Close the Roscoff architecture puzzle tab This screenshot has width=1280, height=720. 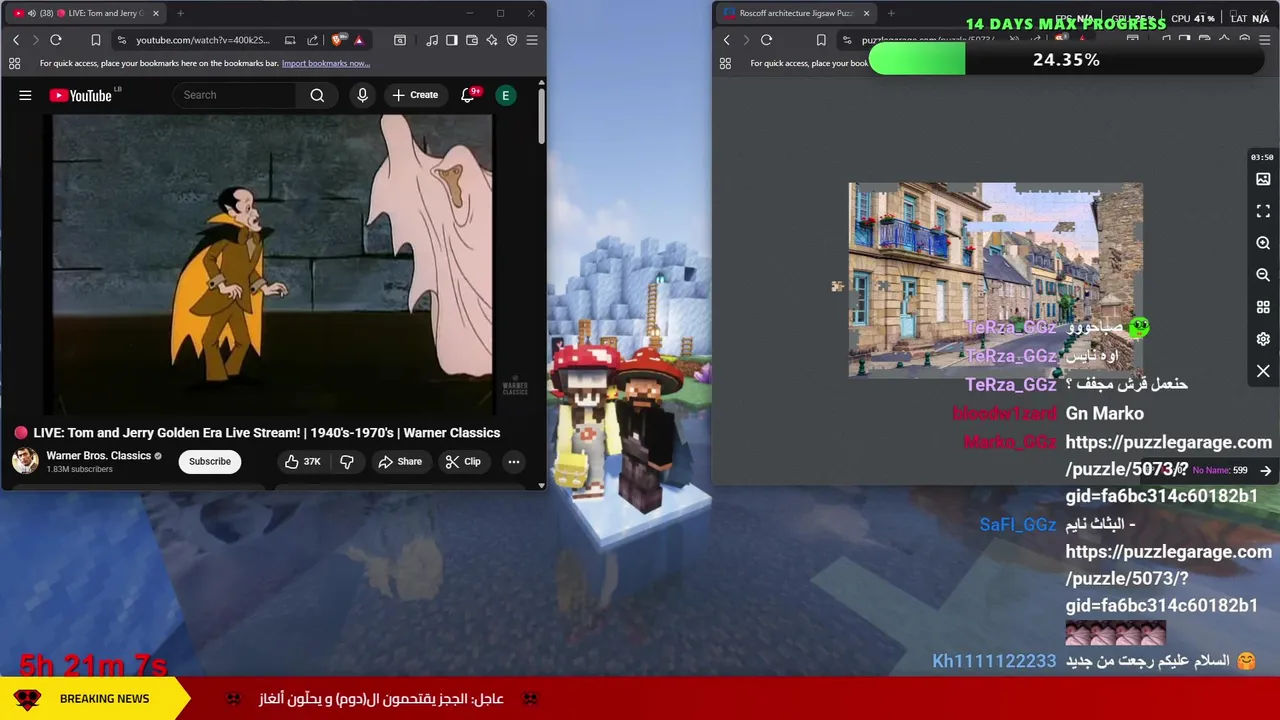[x=866, y=13]
